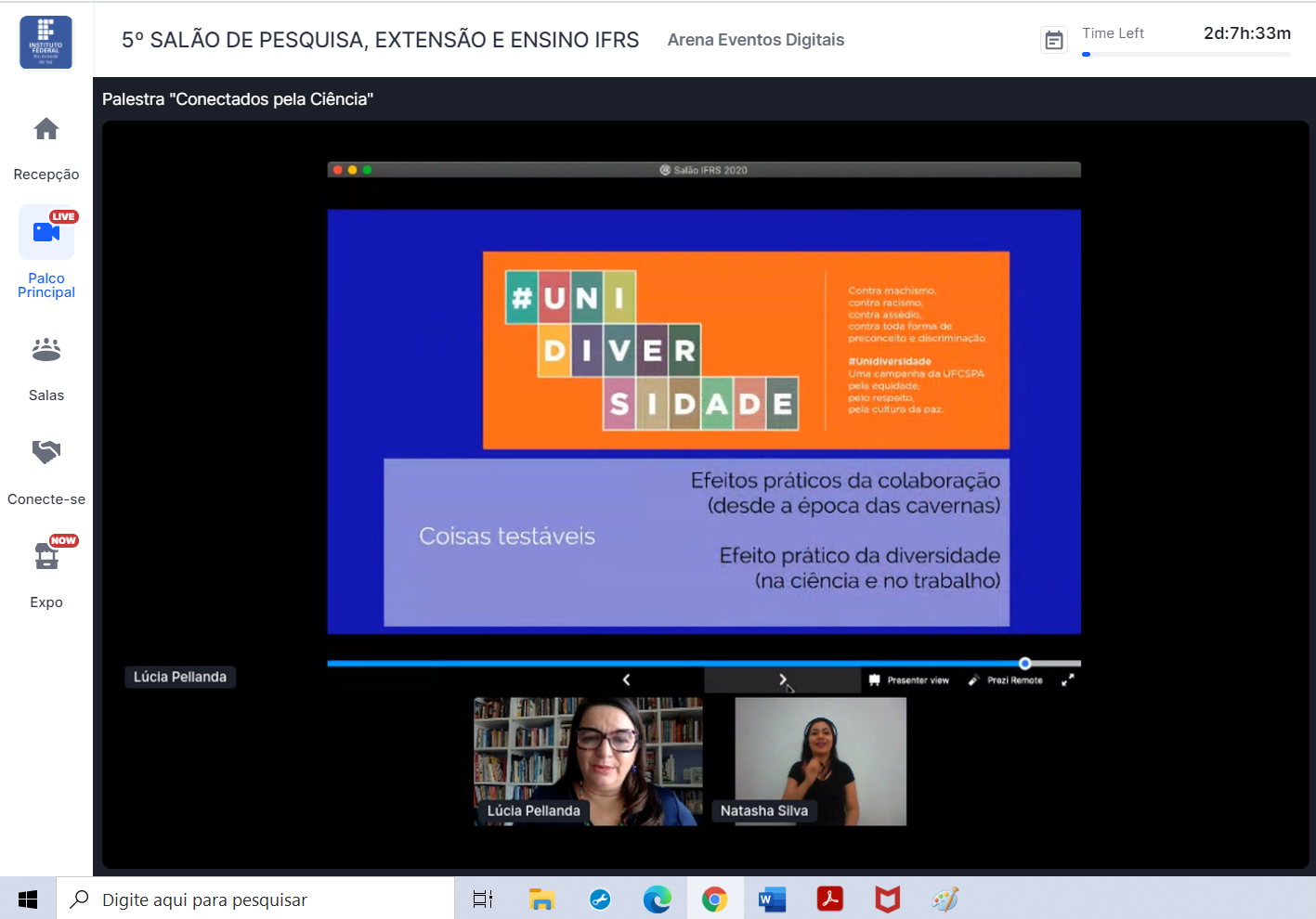Click the Instituto Federal logo
The height and width of the screenshot is (919, 1316).
coord(46,42)
